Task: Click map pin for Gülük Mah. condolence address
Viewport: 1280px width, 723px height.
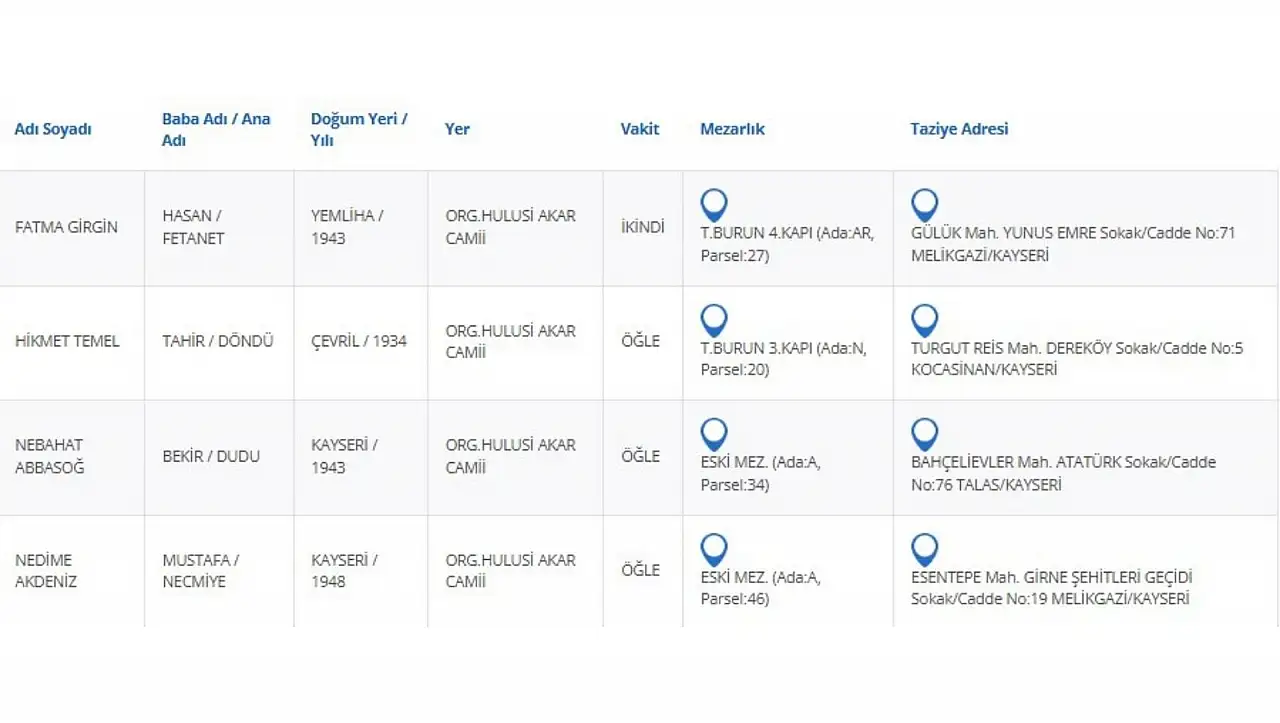Action: click(x=924, y=205)
